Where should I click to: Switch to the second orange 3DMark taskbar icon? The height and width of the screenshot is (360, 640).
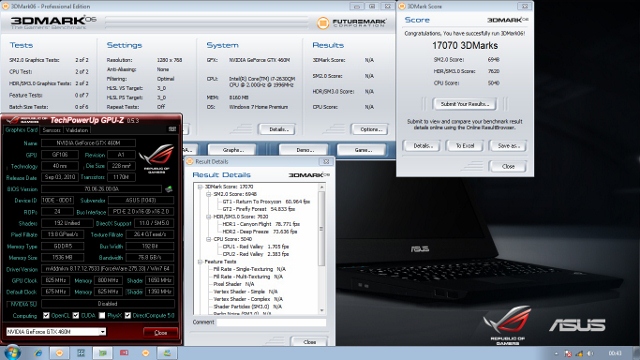tap(145, 353)
